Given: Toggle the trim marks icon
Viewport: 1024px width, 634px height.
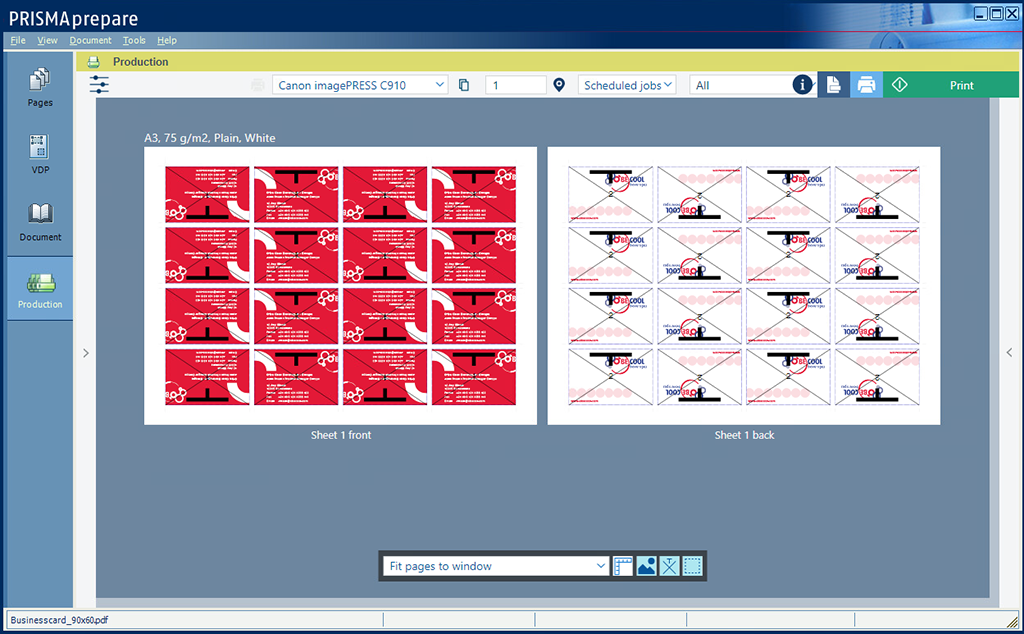Looking at the screenshot, I should click(x=669, y=566).
